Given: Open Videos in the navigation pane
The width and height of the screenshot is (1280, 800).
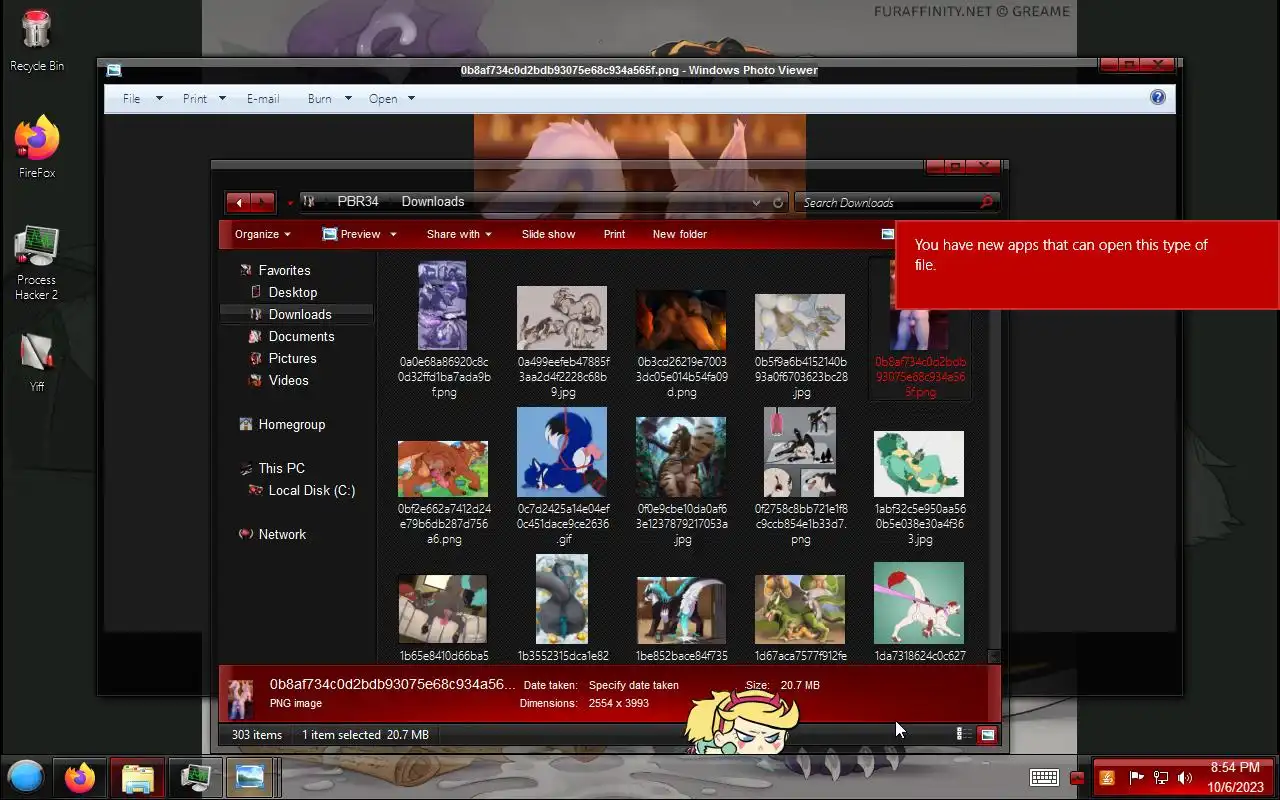Looking at the screenshot, I should coord(288,380).
